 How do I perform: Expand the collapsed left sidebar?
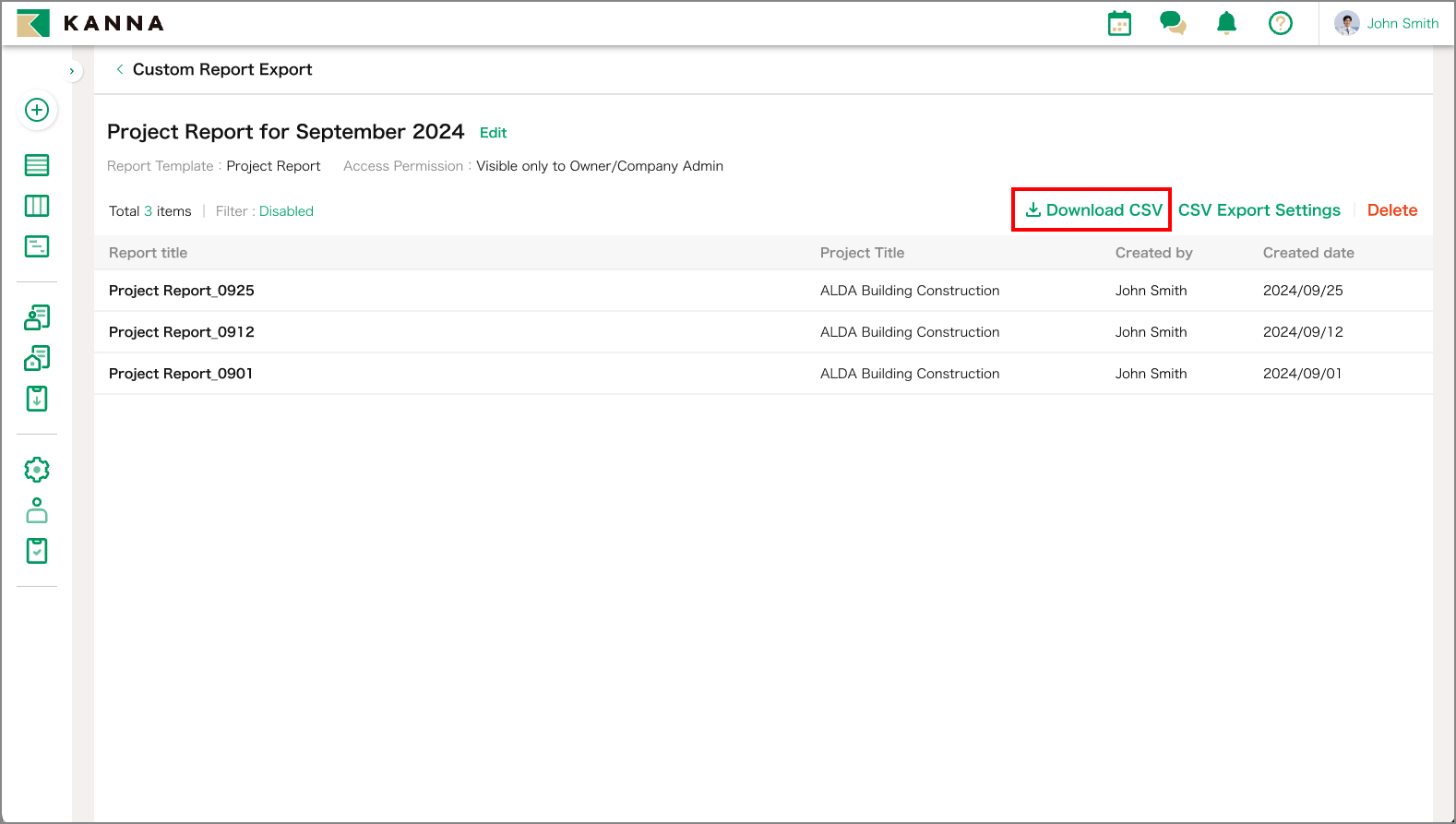pyautogui.click(x=72, y=71)
